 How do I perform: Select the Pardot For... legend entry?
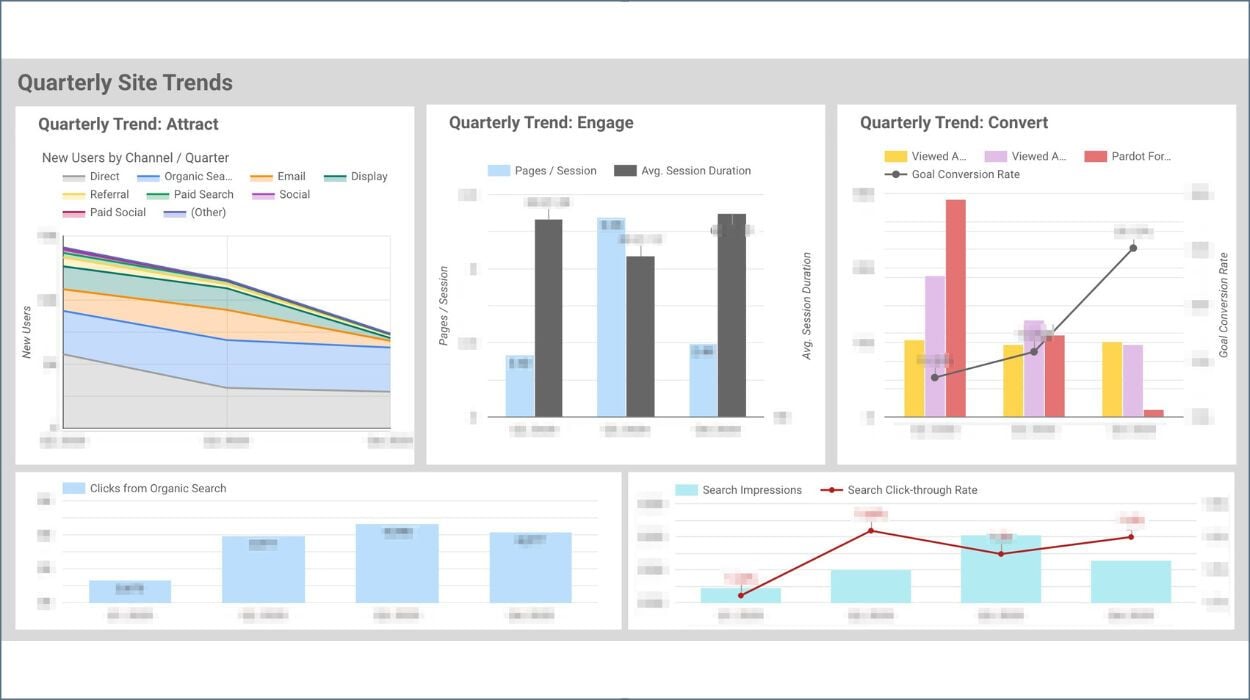tap(1128, 156)
